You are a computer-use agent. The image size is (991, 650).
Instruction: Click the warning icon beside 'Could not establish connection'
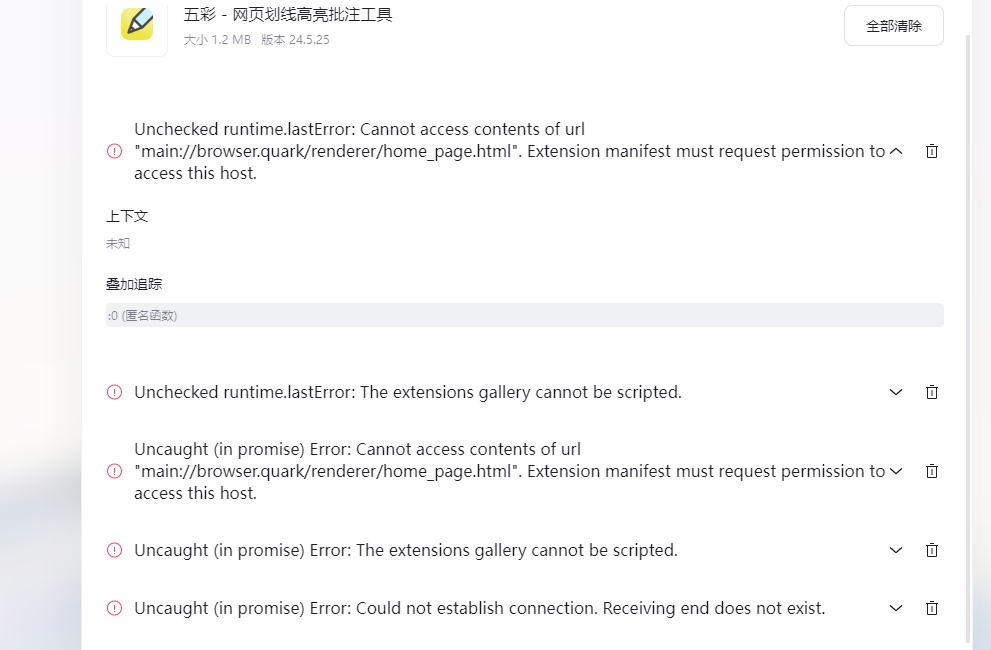[x=114, y=608]
